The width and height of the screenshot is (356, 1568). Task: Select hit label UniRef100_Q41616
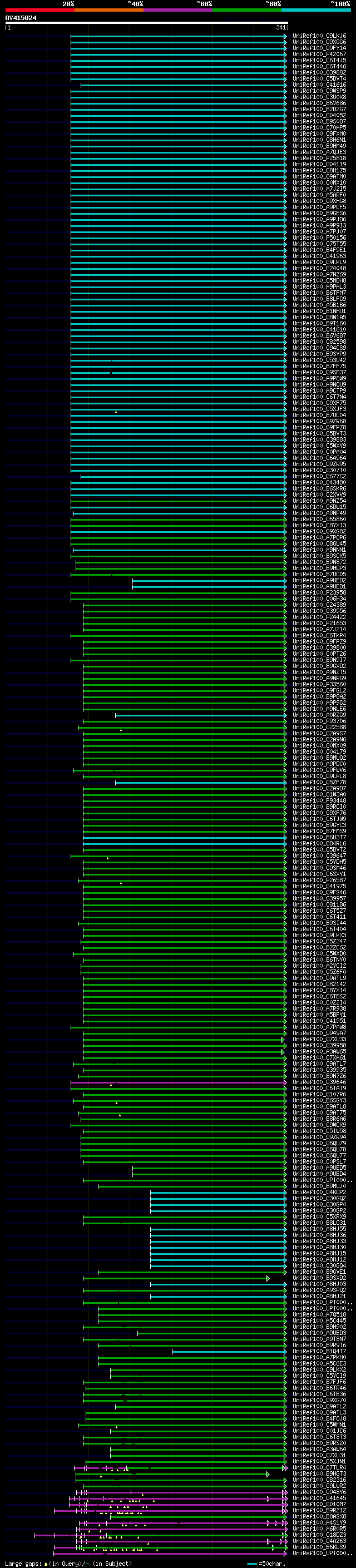[319, 85]
